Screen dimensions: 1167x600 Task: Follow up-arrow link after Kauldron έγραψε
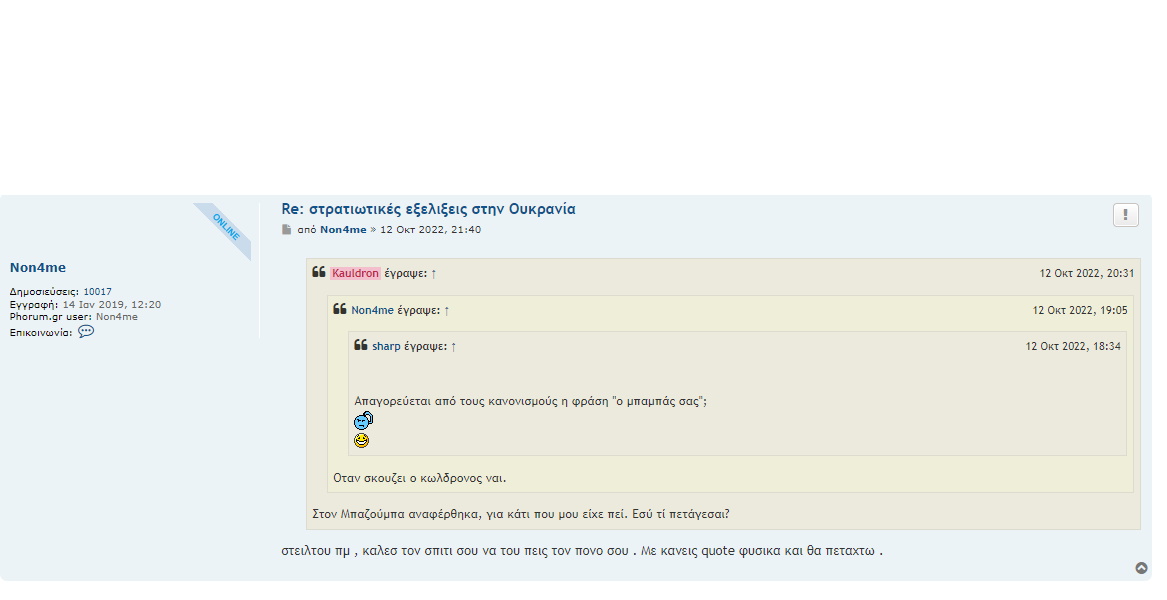[x=434, y=273]
